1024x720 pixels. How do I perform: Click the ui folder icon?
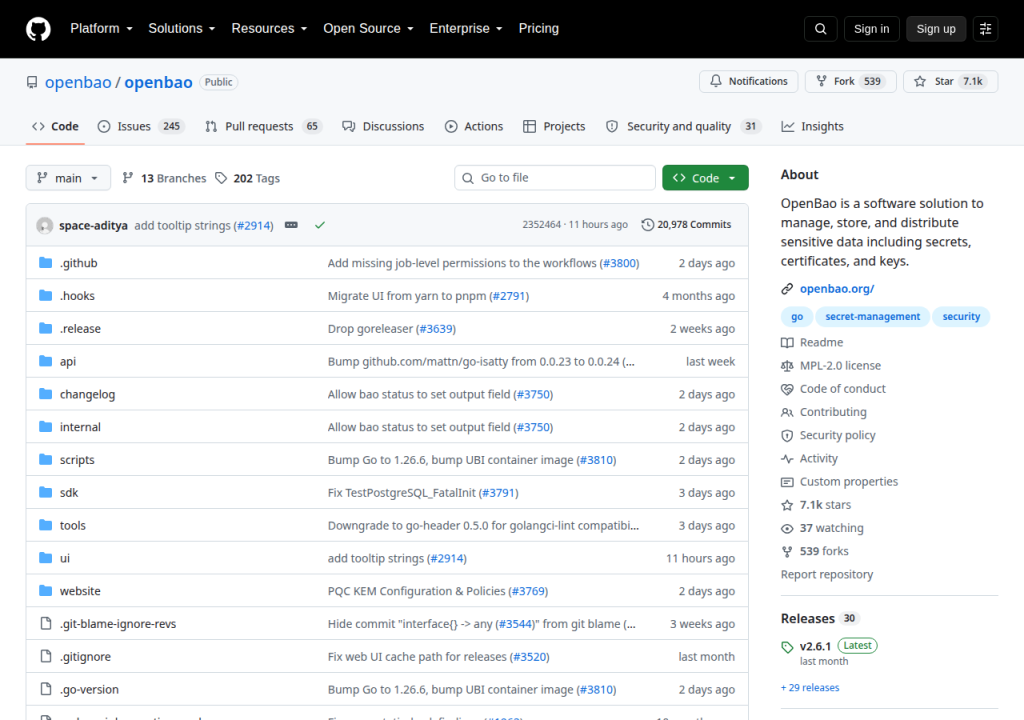point(45,557)
